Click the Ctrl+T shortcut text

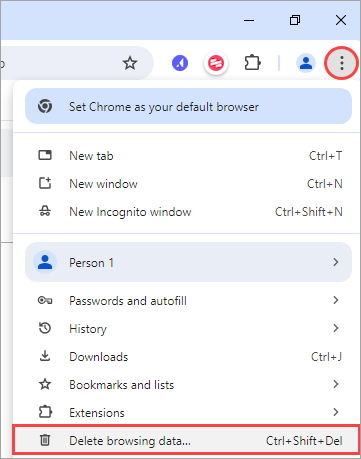pyautogui.click(x=325, y=156)
